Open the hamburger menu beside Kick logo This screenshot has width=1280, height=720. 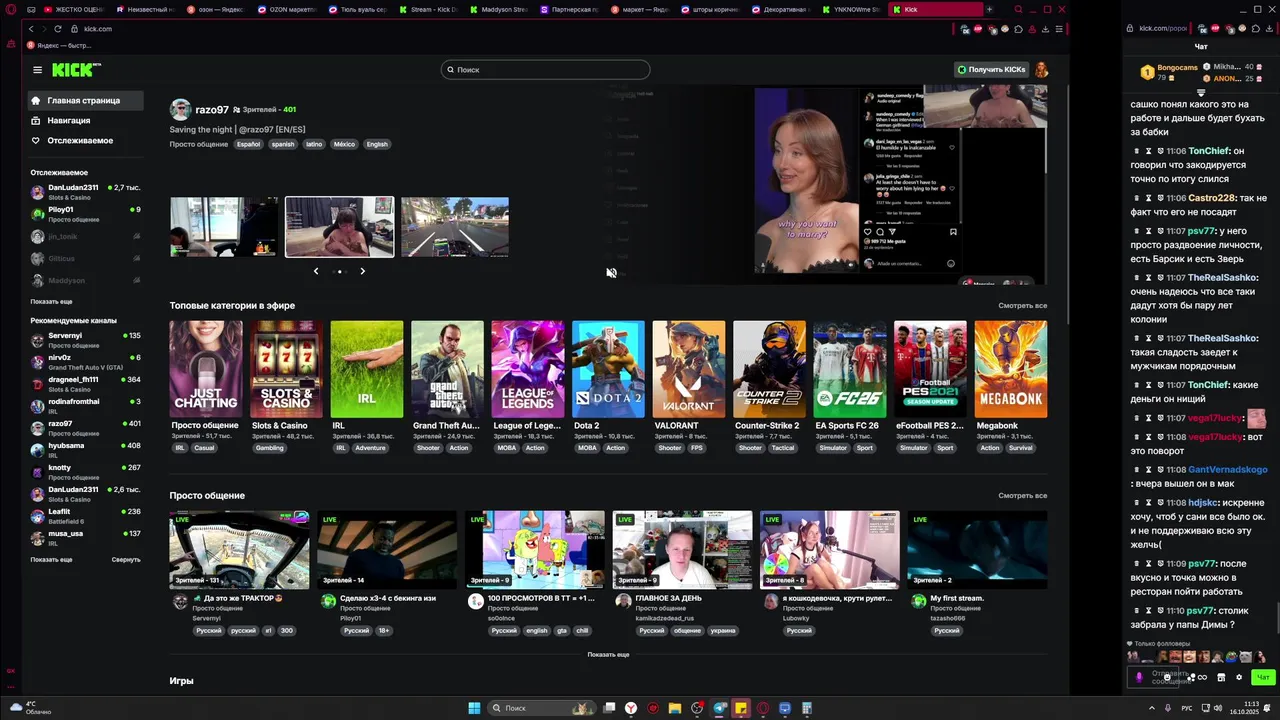(37, 70)
